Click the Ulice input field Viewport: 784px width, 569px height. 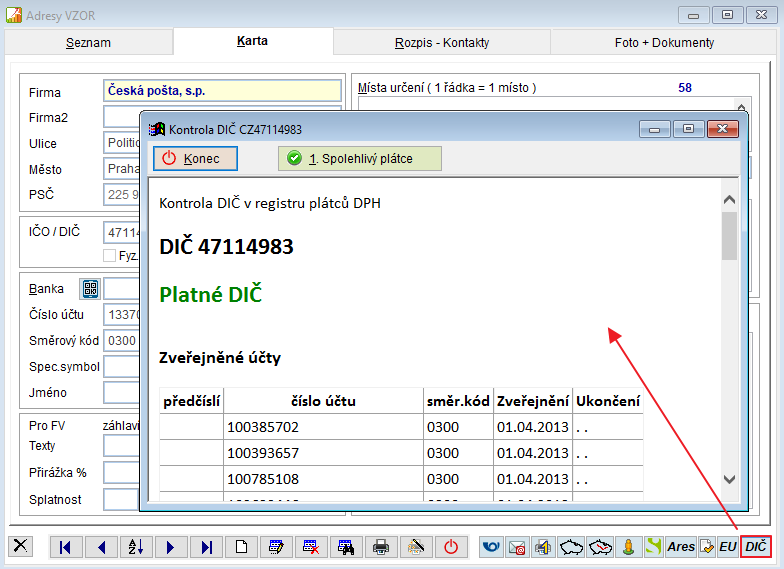(122, 143)
